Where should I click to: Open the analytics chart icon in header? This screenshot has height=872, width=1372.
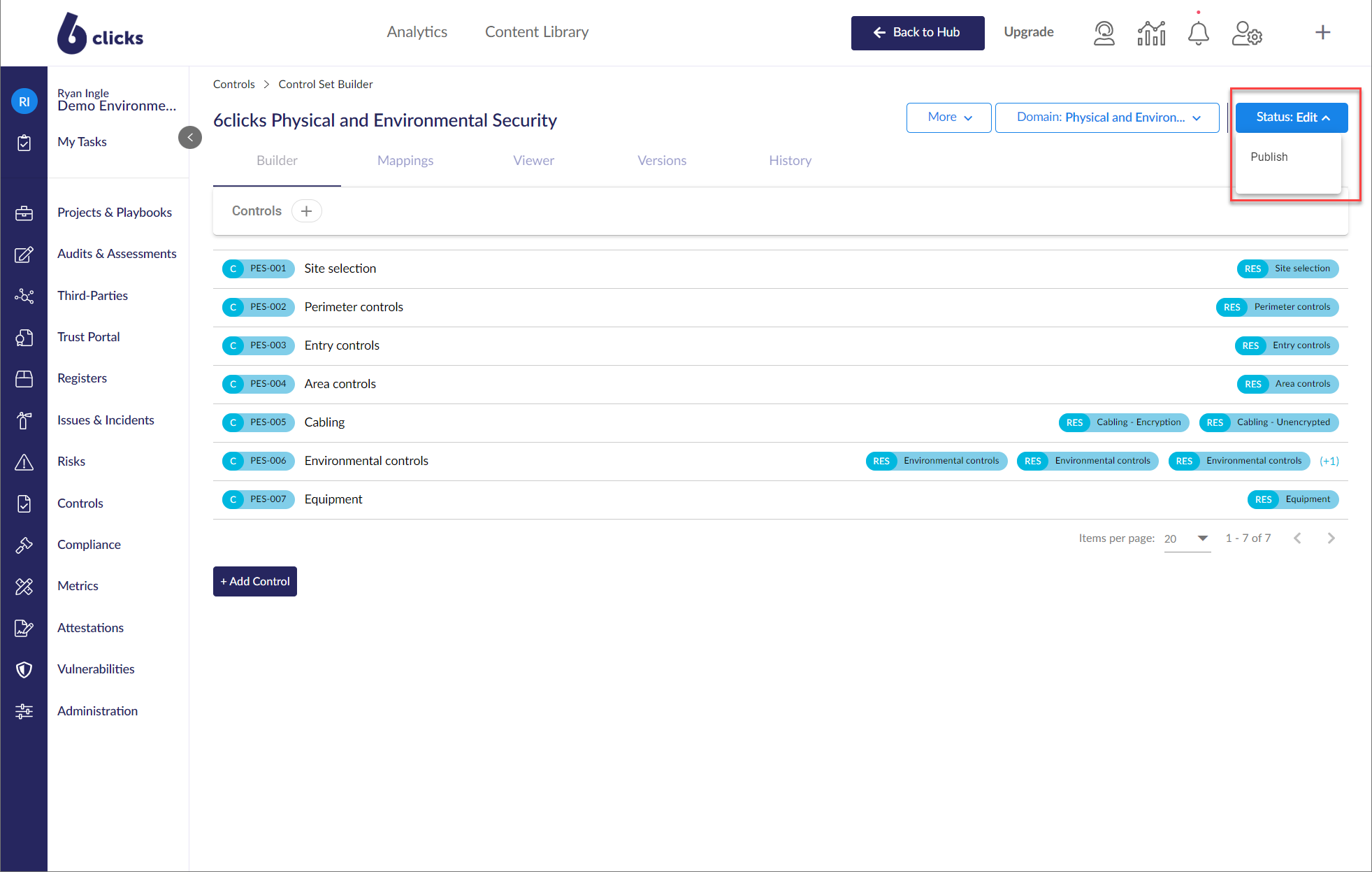pos(1151,33)
